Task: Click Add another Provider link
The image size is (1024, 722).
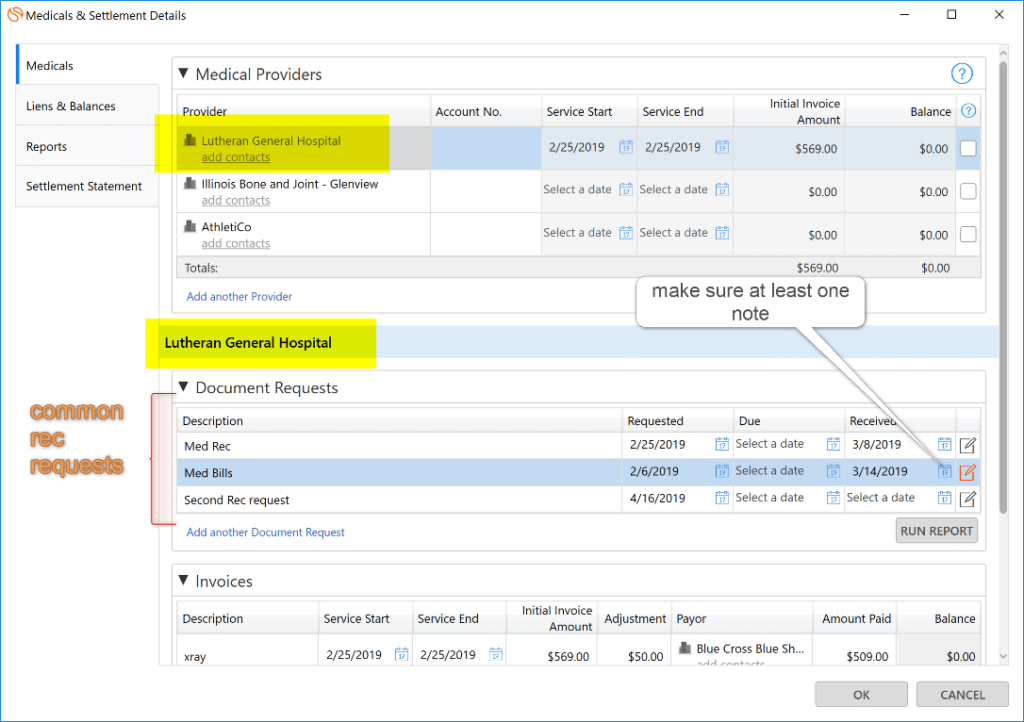Action: [239, 296]
